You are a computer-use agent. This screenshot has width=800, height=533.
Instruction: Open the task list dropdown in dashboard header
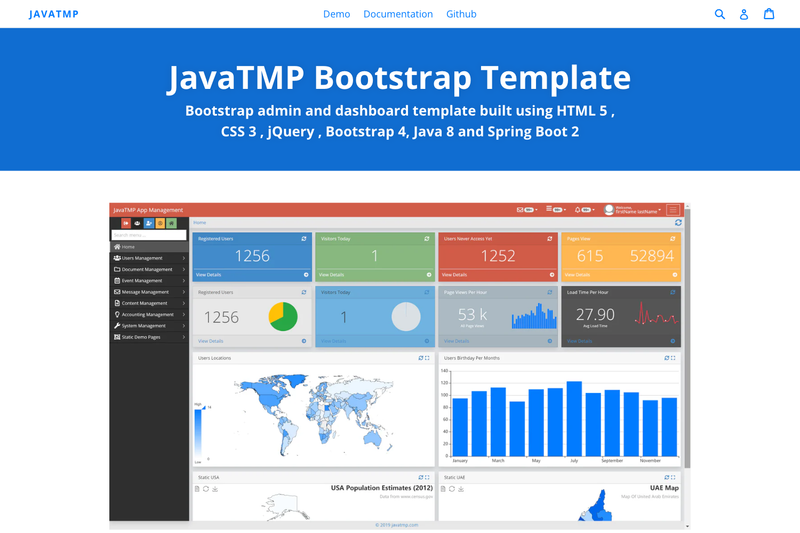[556, 210]
